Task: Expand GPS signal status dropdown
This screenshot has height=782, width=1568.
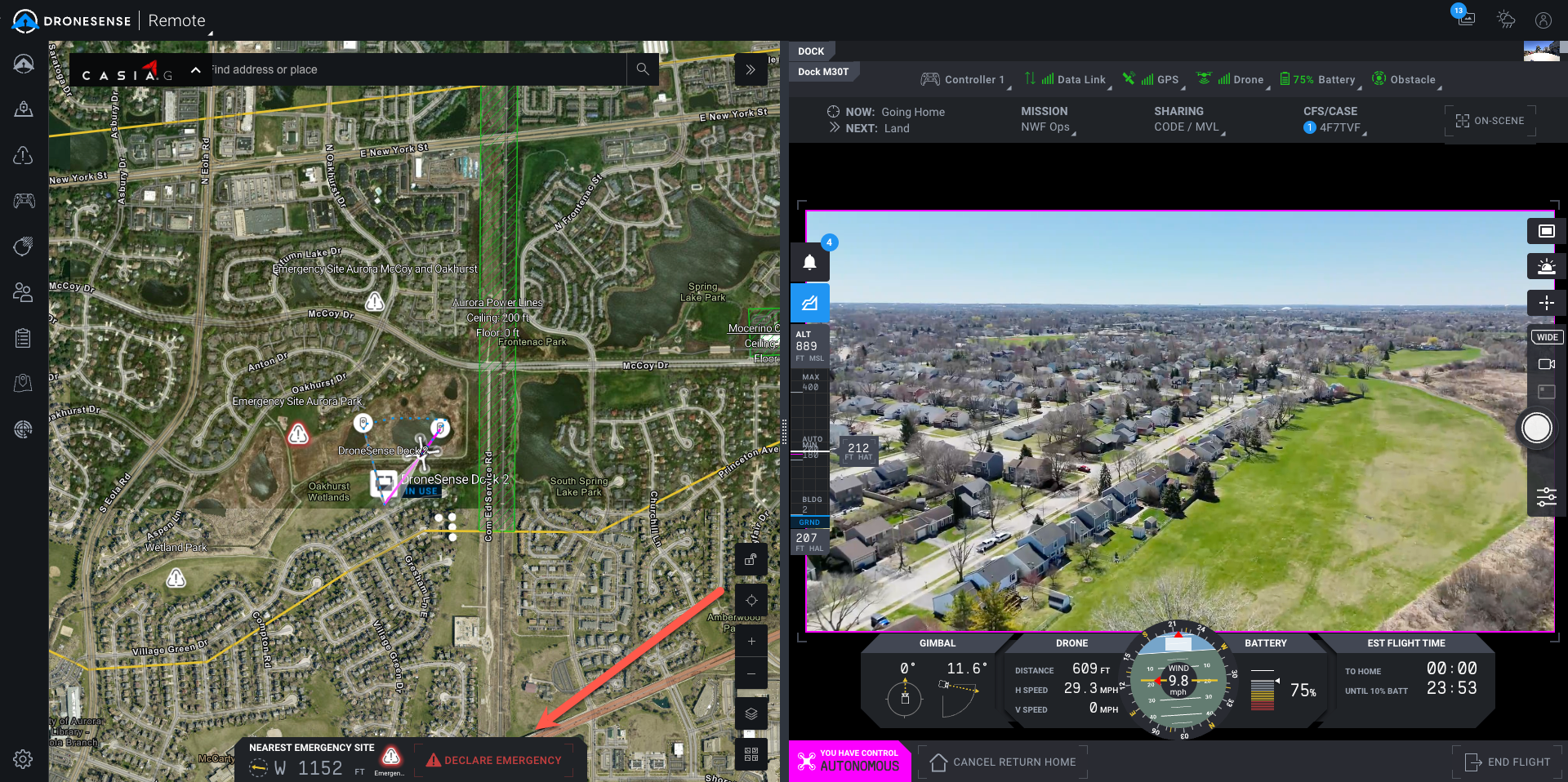Action: click(1153, 79)
